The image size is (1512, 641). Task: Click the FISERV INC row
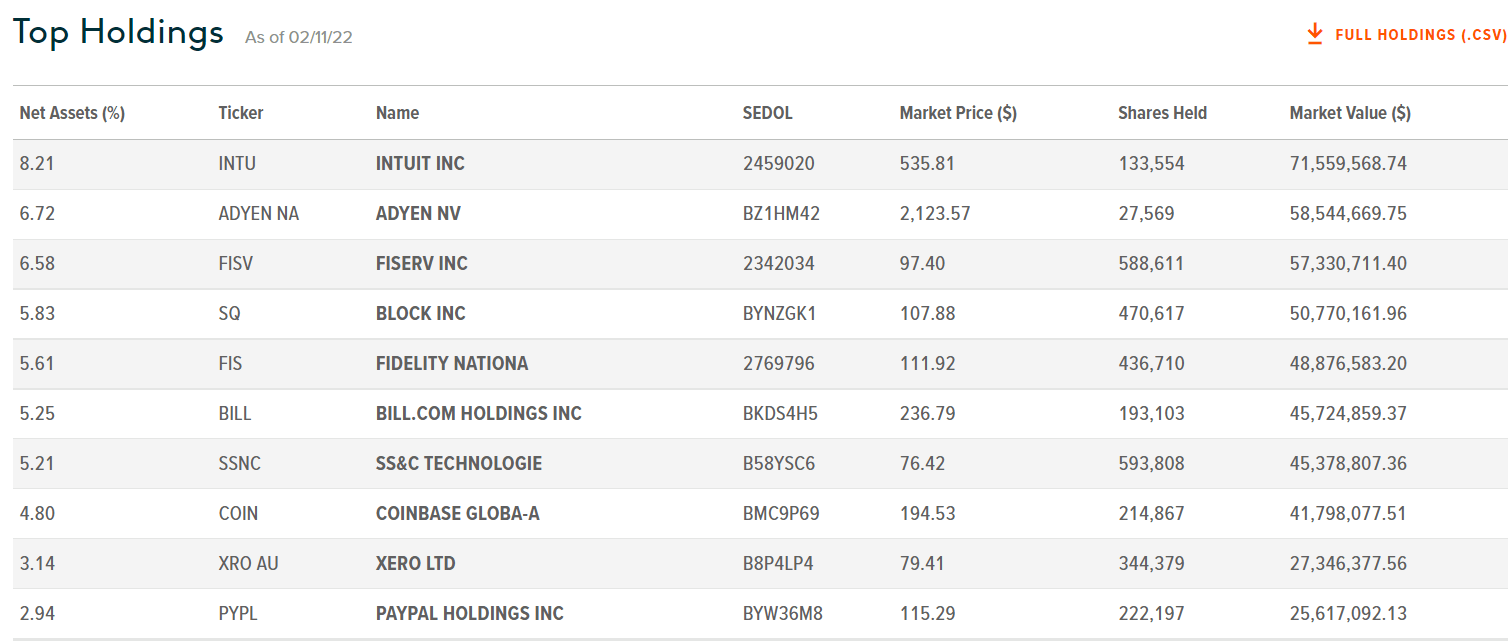pyautogui.click(x=420, y=263)
